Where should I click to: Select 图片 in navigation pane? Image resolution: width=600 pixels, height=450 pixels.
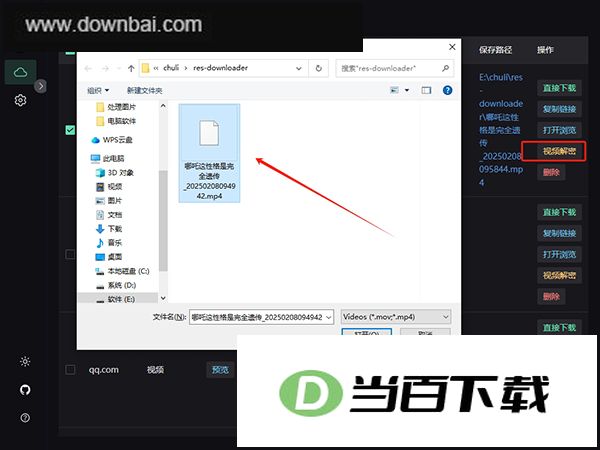pyautogui.click(x=109, y=201)
